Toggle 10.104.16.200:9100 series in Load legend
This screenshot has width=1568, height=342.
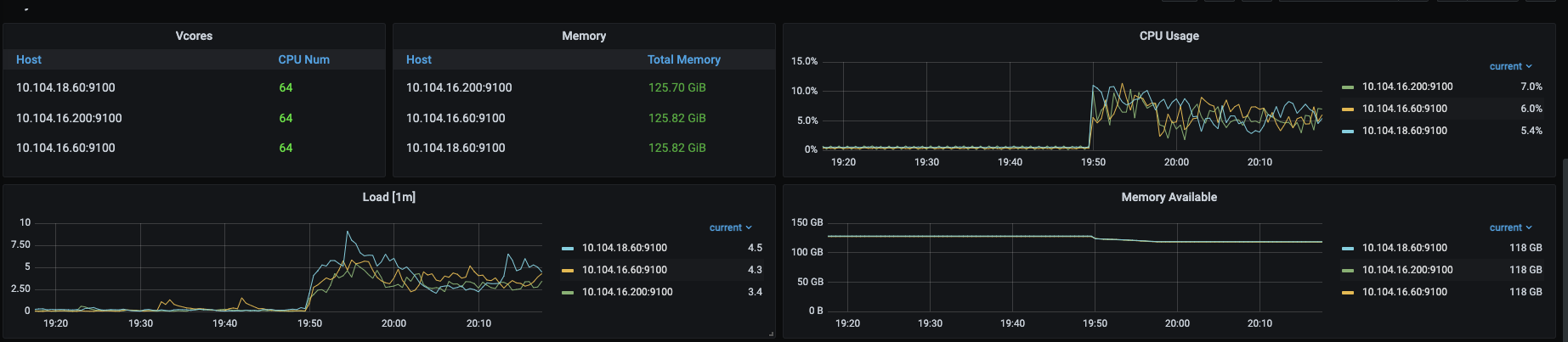(626, 292)
